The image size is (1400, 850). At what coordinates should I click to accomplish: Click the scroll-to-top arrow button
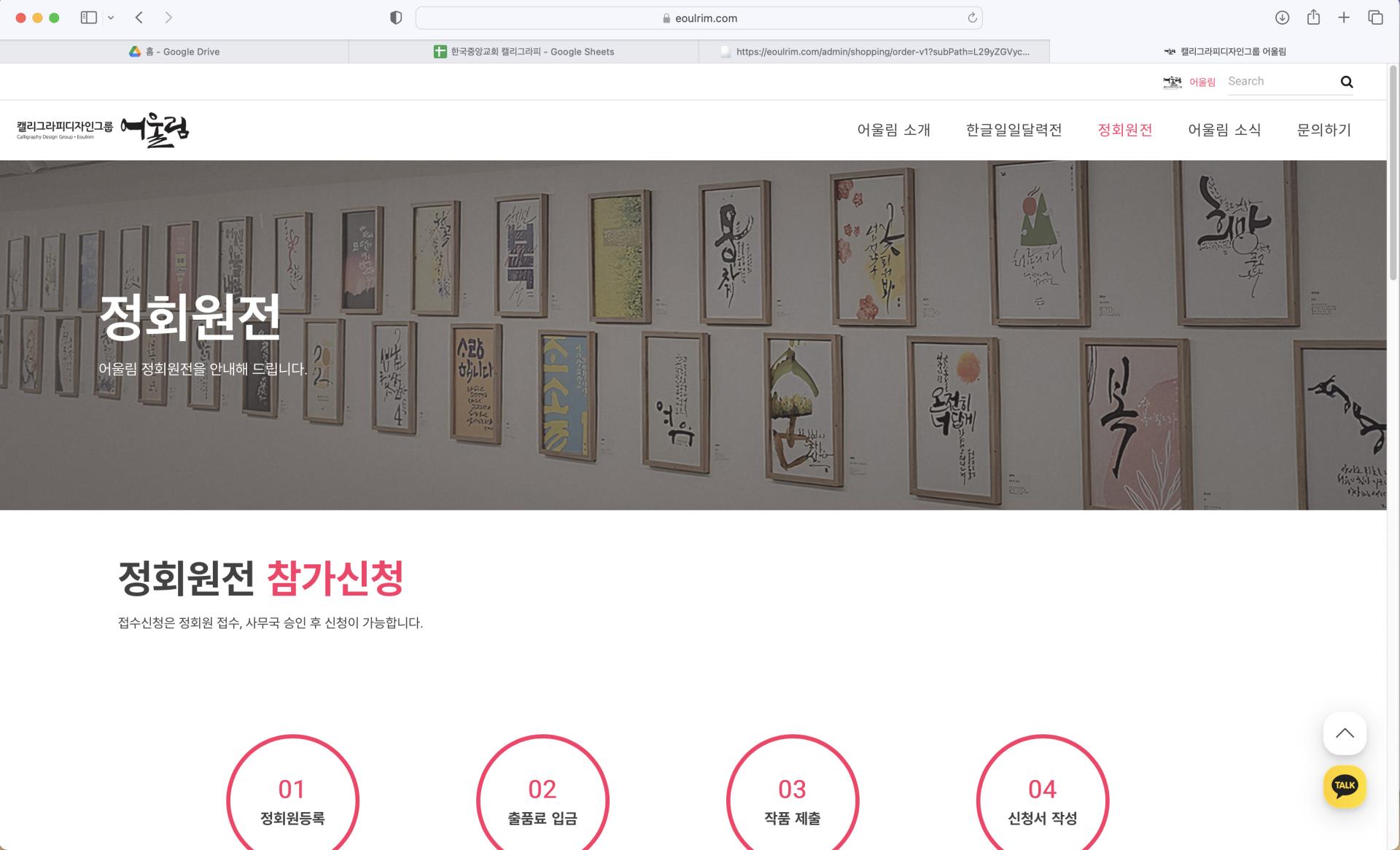tap(1345, 733)
